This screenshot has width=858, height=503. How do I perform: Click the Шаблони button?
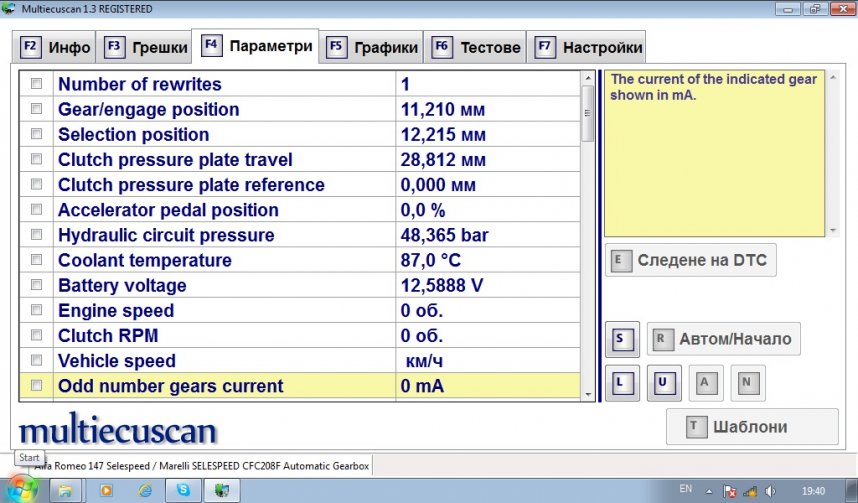click(751, 427)
